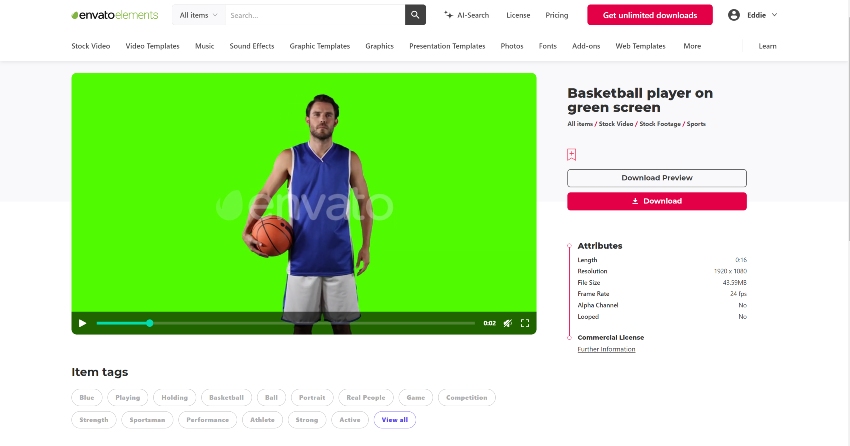Open the License page
Viewport: 850px width, 446px height.
[518, 15]
